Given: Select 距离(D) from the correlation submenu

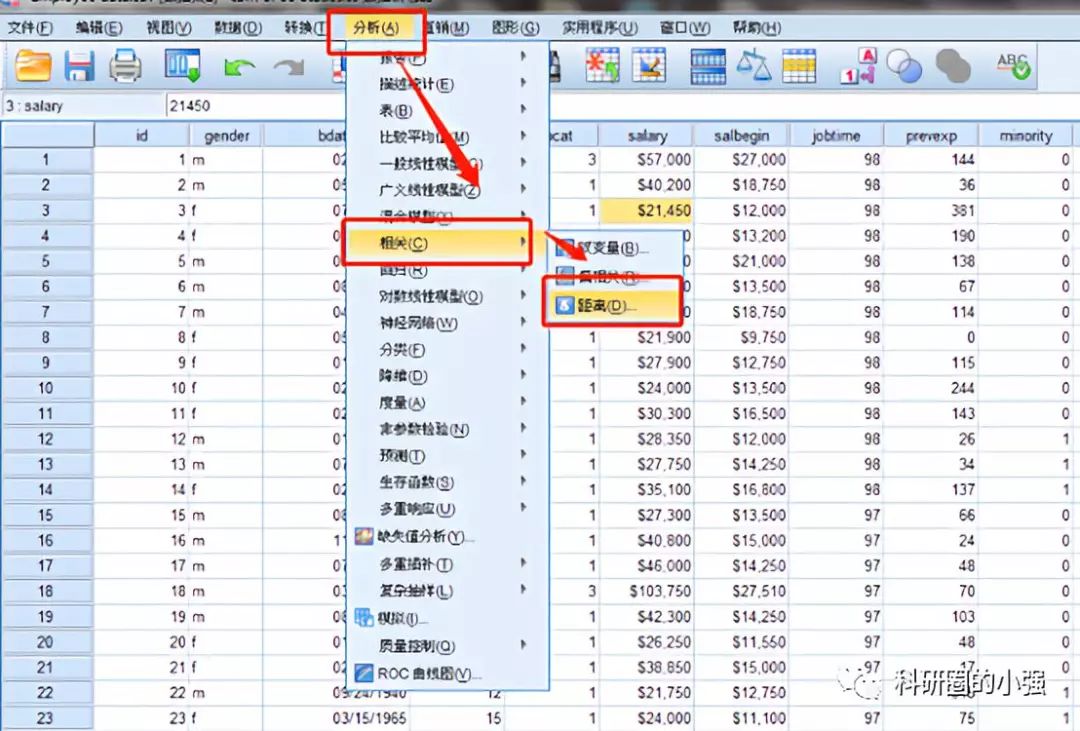Looking at the screenshot, I should click(x=617, y=304).
